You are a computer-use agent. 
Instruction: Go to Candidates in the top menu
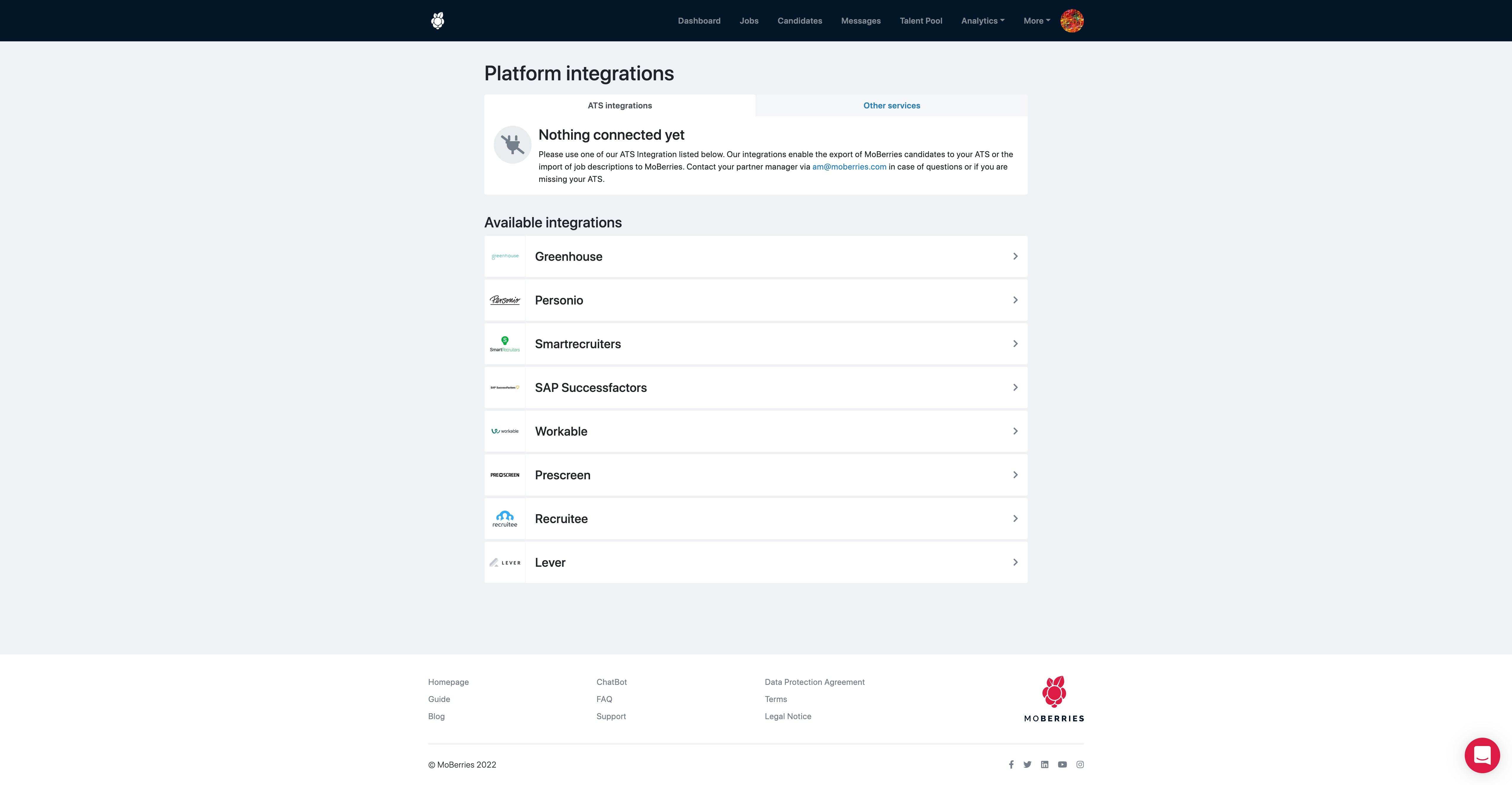point(799,21)
